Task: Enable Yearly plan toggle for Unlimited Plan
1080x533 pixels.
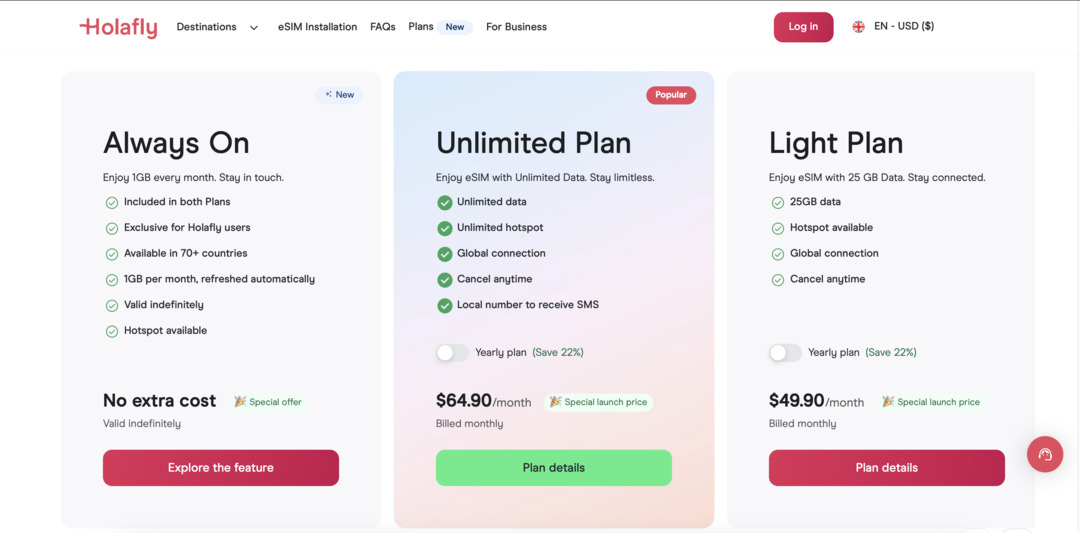Action: pos(452,352)
